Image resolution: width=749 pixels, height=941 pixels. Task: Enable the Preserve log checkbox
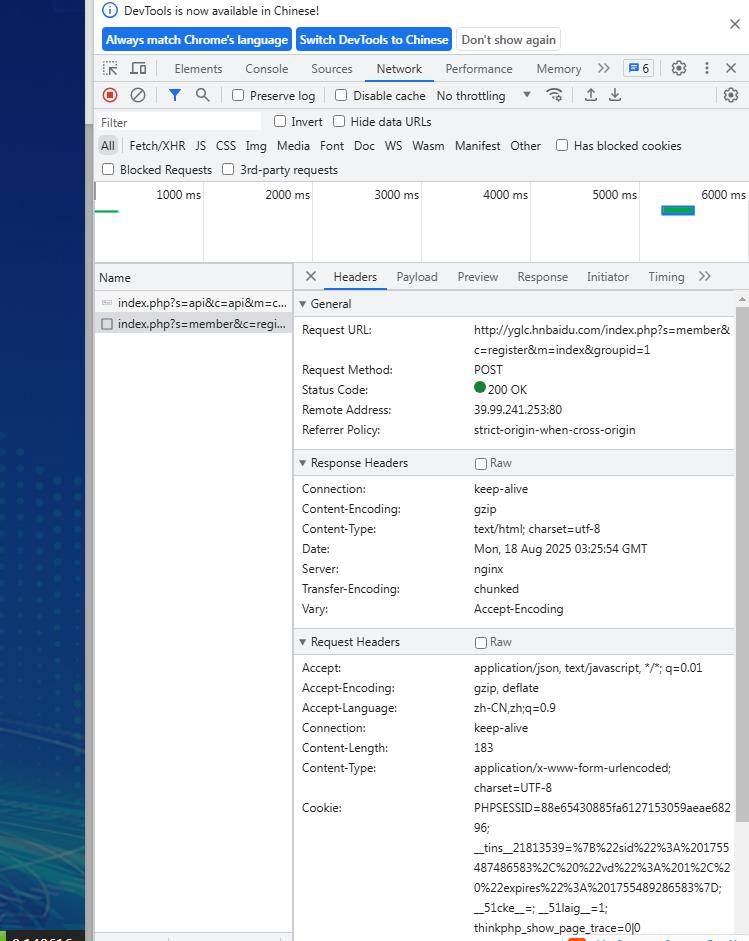click(x=238, y=96)
